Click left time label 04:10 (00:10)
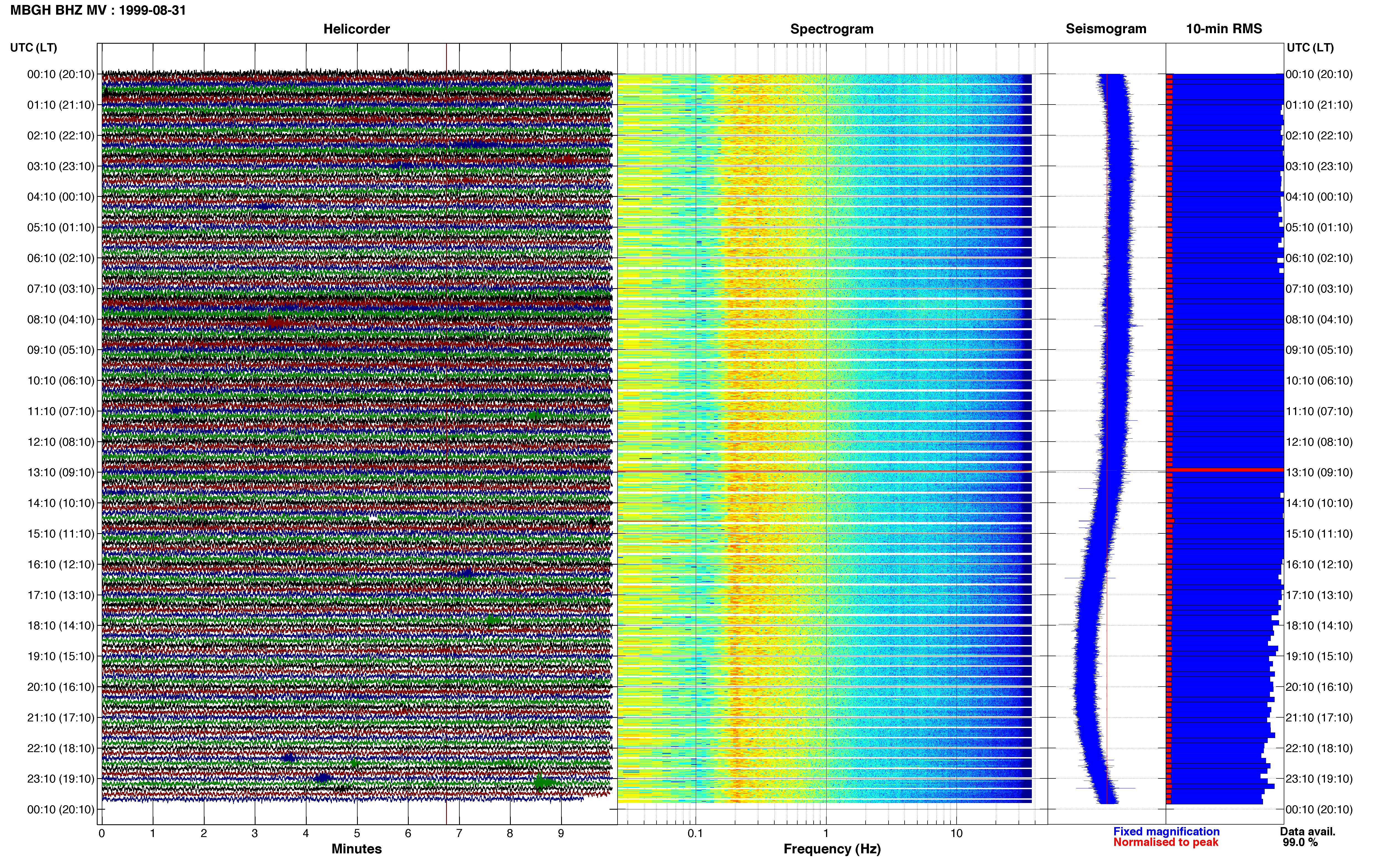Image resolution: width=1388 pixels, height=868 pixels. pyautogui.click(x=61, y=197)
